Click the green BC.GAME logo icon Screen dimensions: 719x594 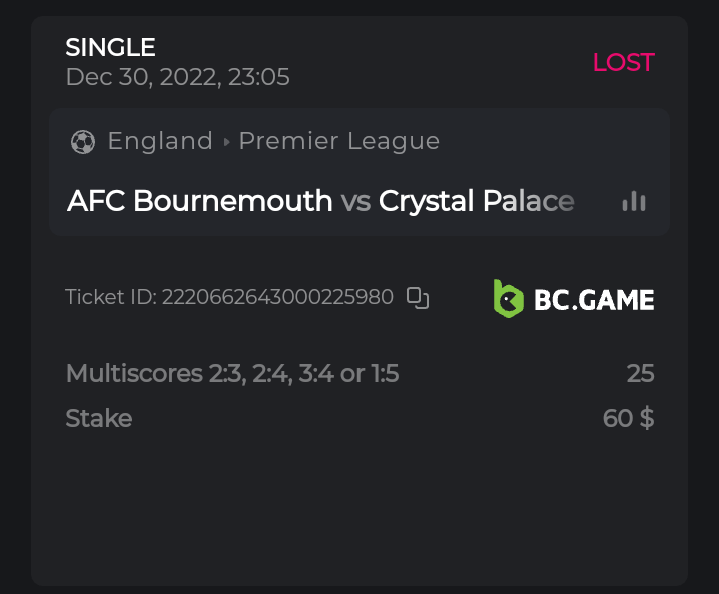tap(508, 298)
